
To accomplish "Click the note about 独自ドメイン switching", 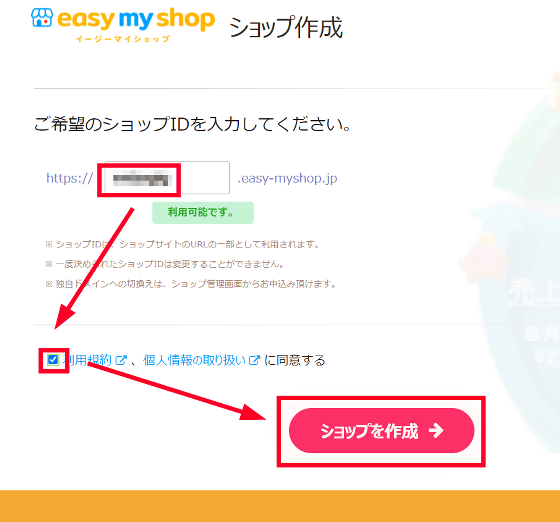I will pos(191,284).
